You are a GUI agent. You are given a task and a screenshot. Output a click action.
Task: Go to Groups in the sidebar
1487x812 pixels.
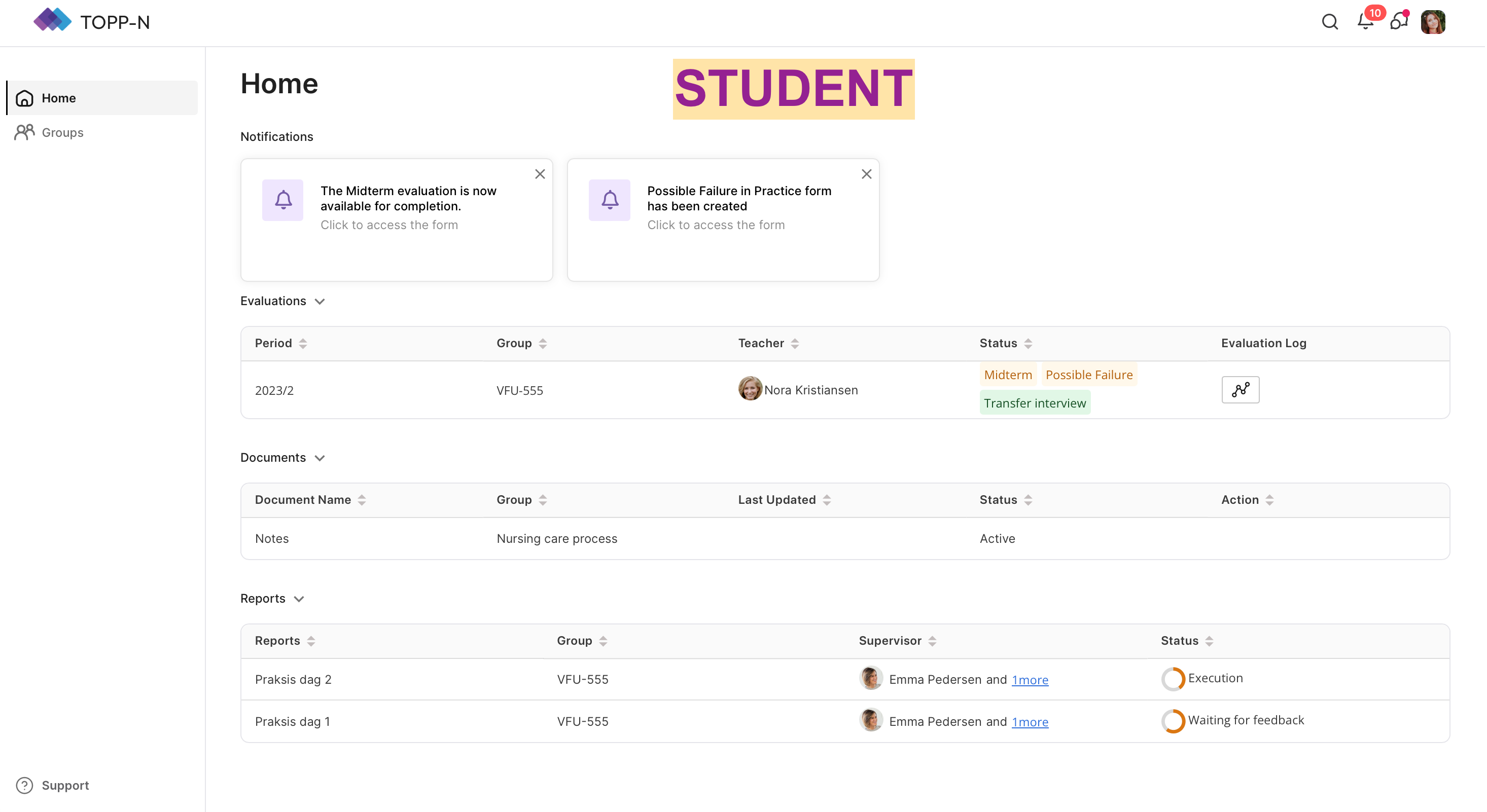(x=62, y=132)
